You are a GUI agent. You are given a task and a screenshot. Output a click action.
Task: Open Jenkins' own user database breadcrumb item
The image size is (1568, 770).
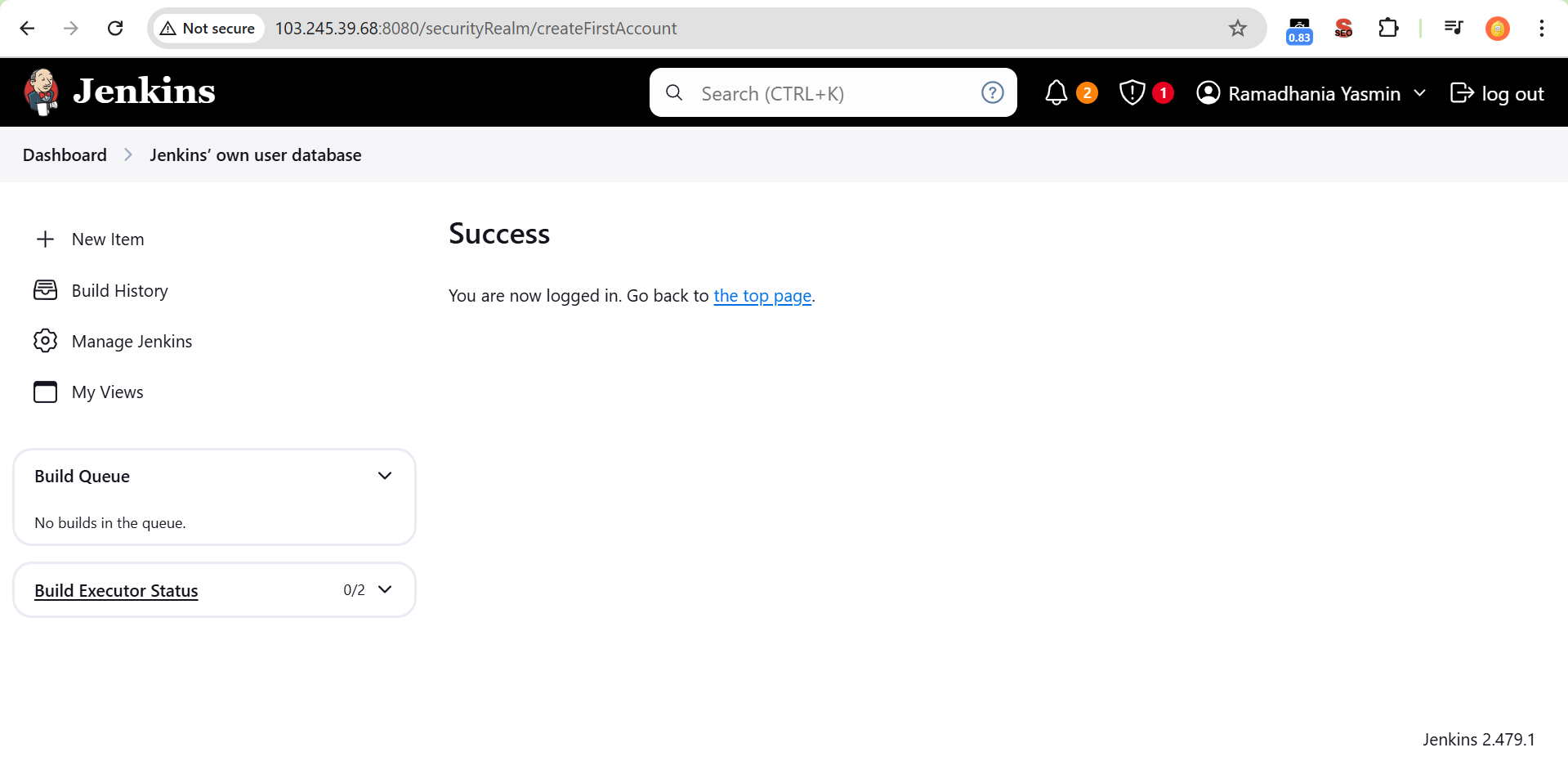click(x=255, y=154)
